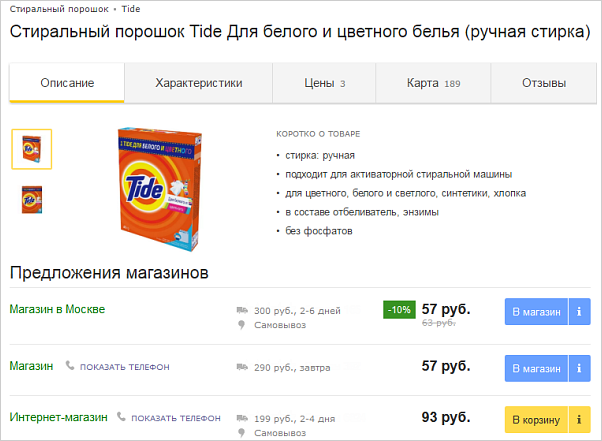Click 'без фосфатов' feature line
Image resolution: width=602 pixels, height=441 pixels.
click(x=319, y=231)
